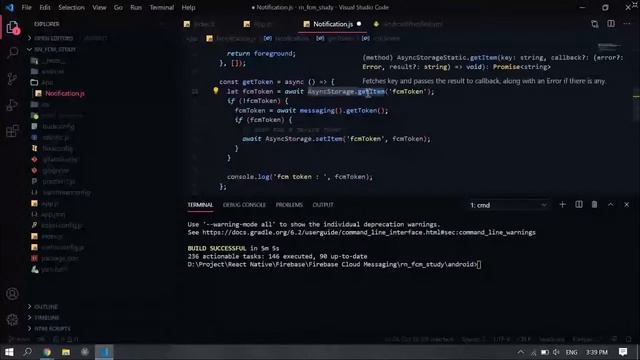
Task: Open the Selection menu
Action: [71, 7]
